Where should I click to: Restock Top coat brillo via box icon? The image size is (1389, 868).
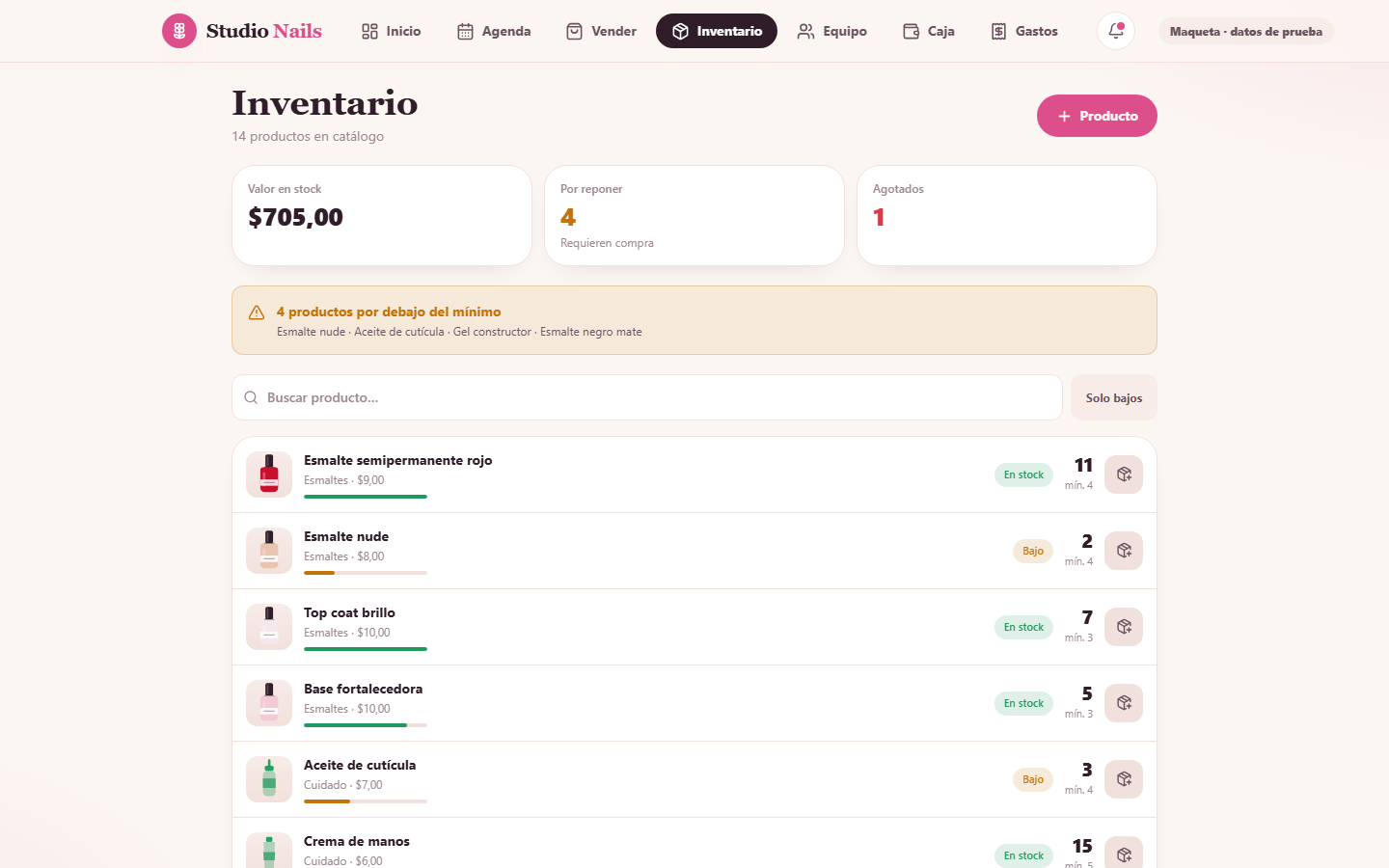click(x=1124, y=627)
